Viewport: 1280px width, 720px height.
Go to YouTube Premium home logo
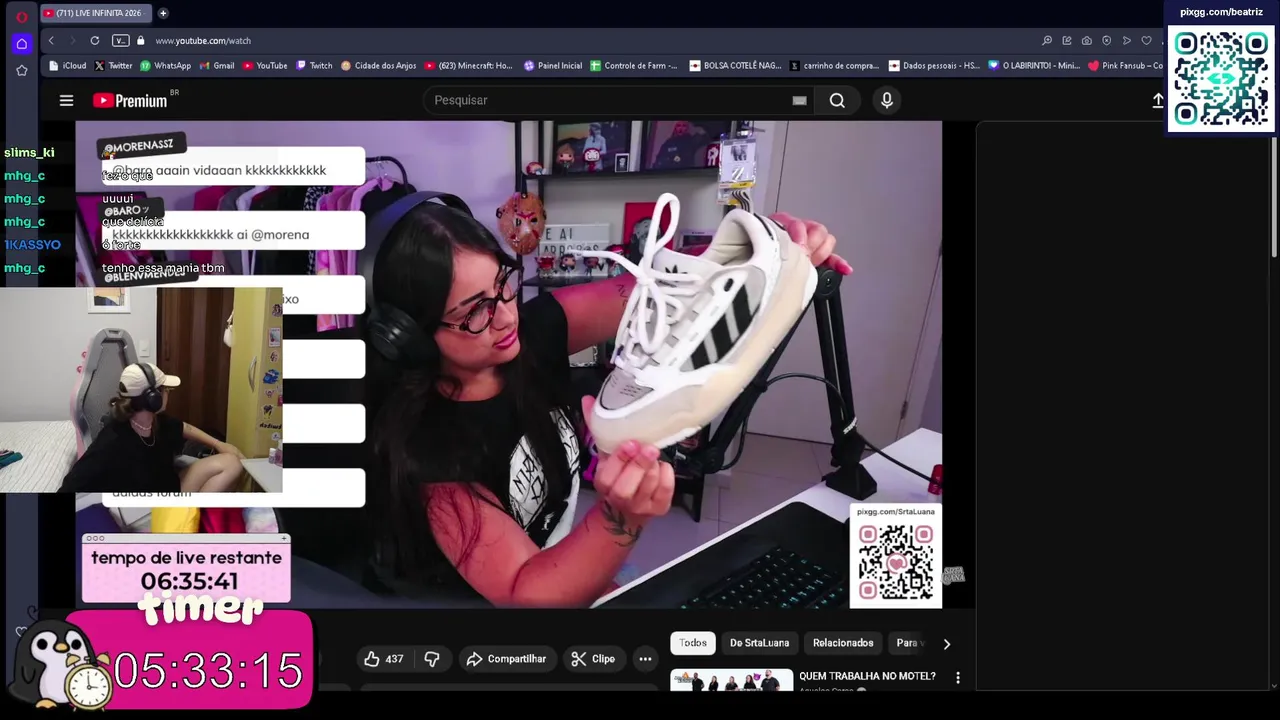pyautogui.click(x=131, y=100)
